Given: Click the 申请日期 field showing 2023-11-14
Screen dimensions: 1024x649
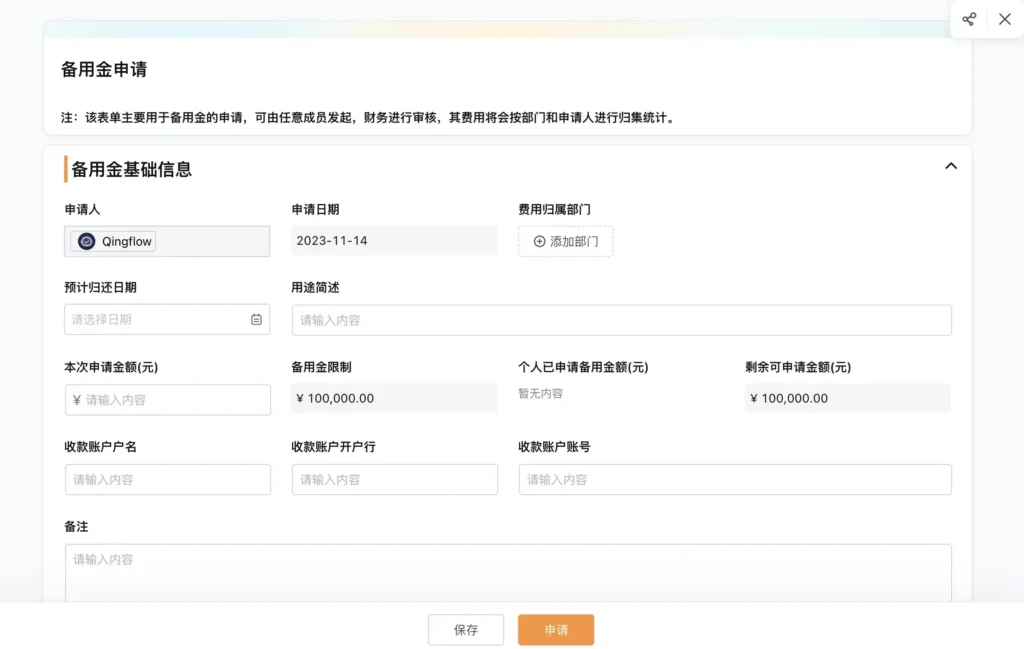Looking at the screenshot, I should pyautogui.click(x=394, y=241).
